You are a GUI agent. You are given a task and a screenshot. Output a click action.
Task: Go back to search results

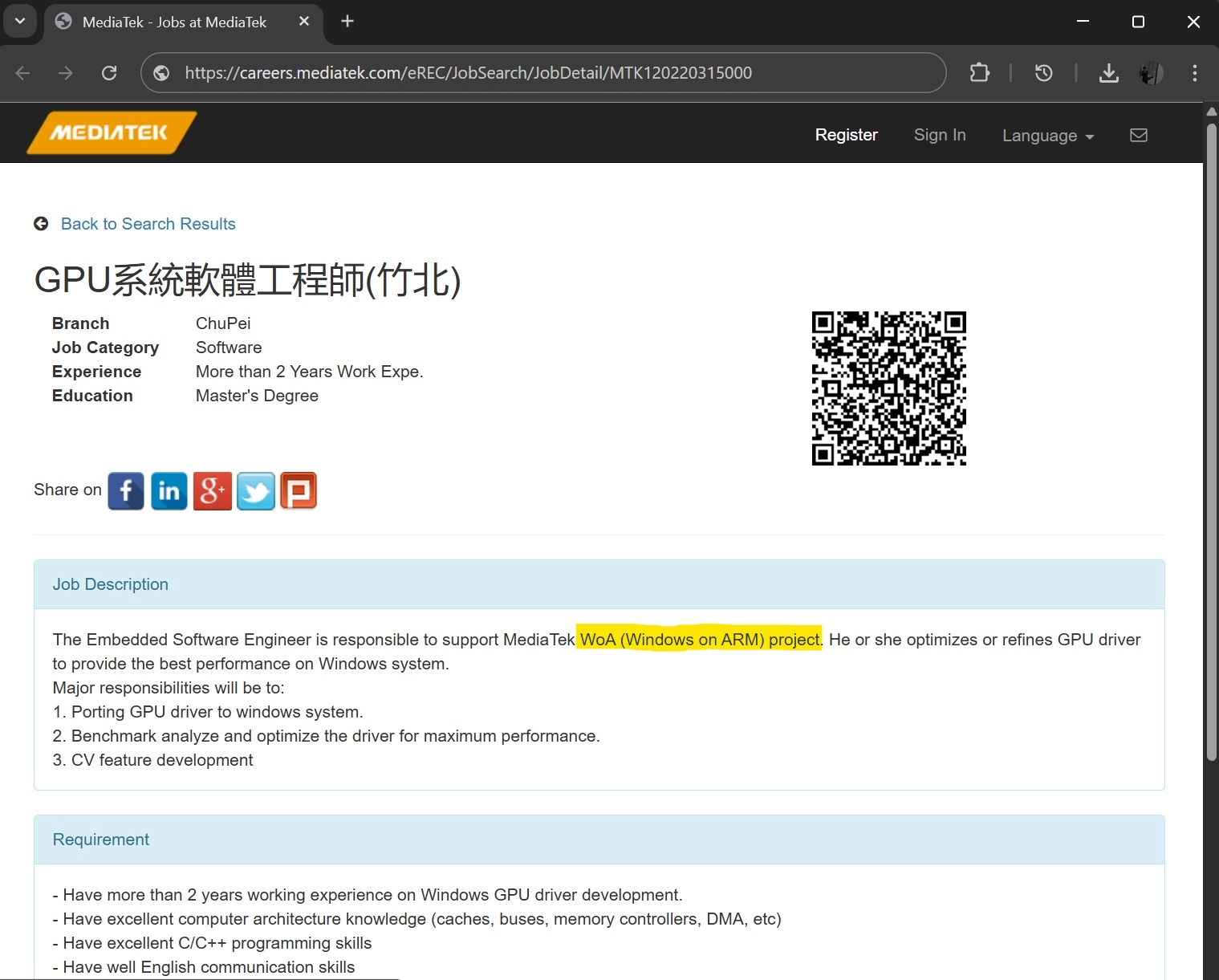point(148,224)
